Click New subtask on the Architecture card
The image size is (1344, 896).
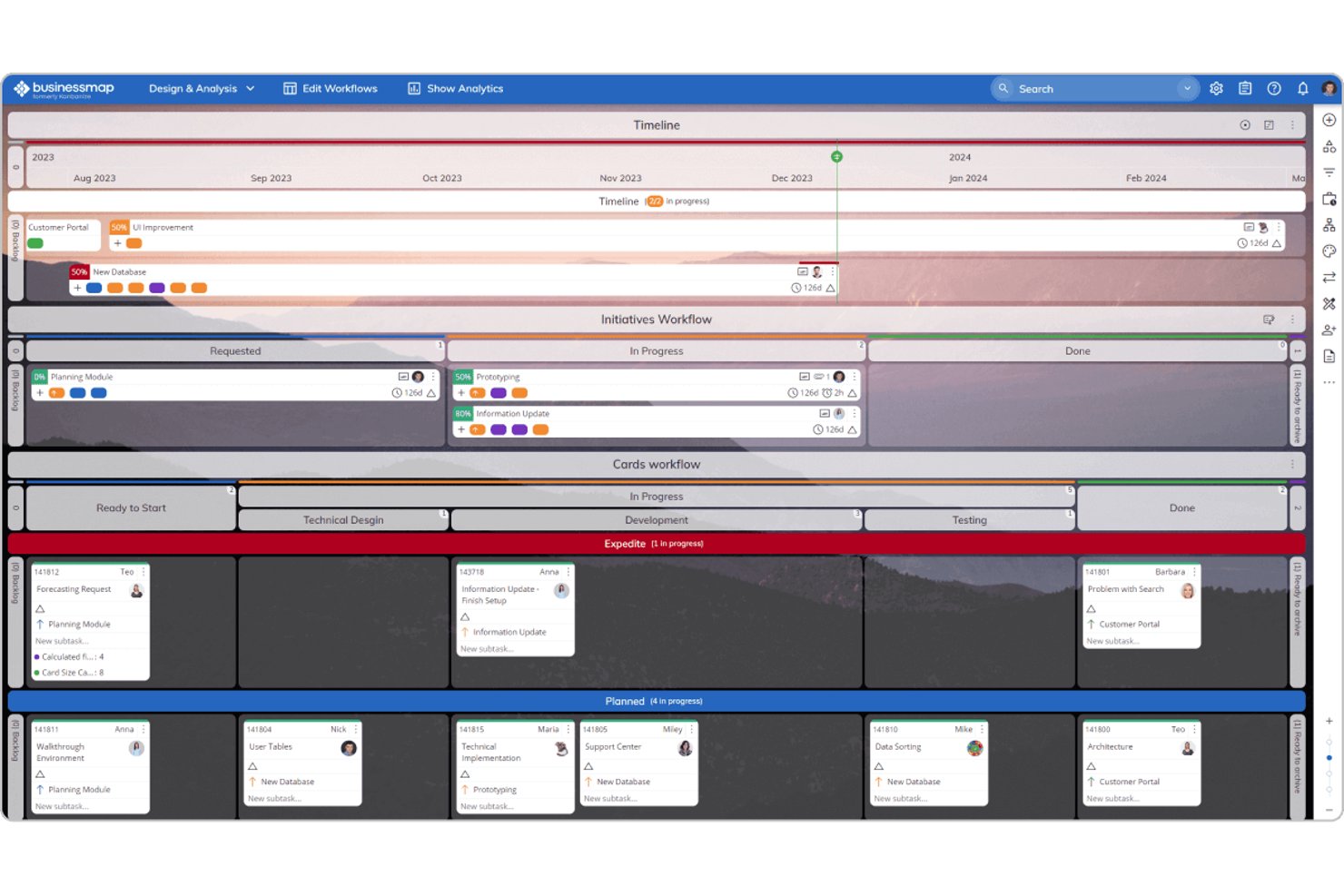[1112, 799]
